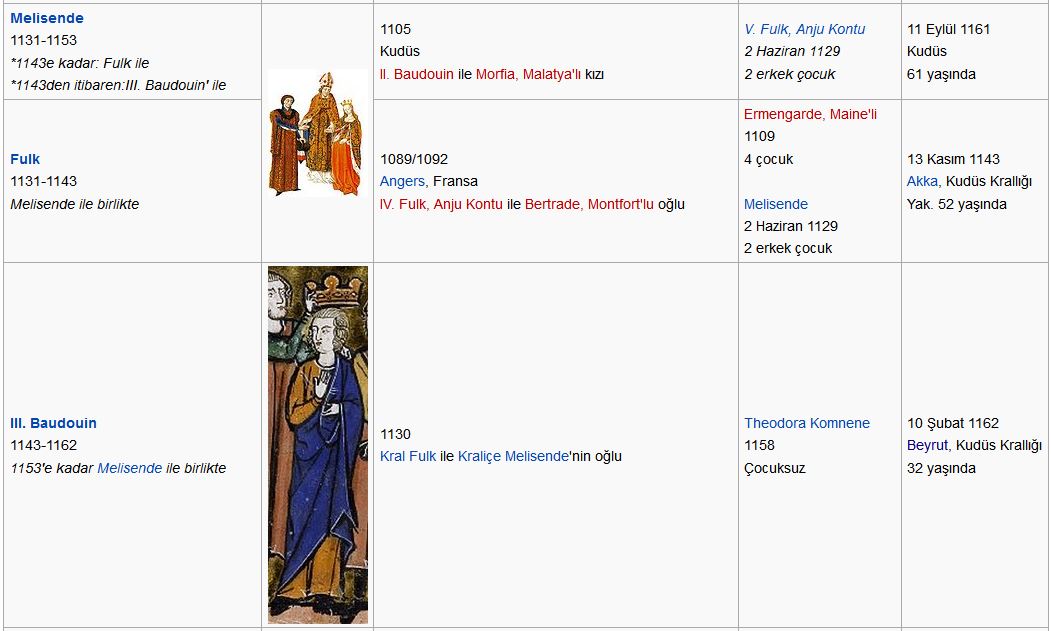Click the red II. Baudouin link
The height and width of the screenshot is (631, 1051).
coord(416,74)
